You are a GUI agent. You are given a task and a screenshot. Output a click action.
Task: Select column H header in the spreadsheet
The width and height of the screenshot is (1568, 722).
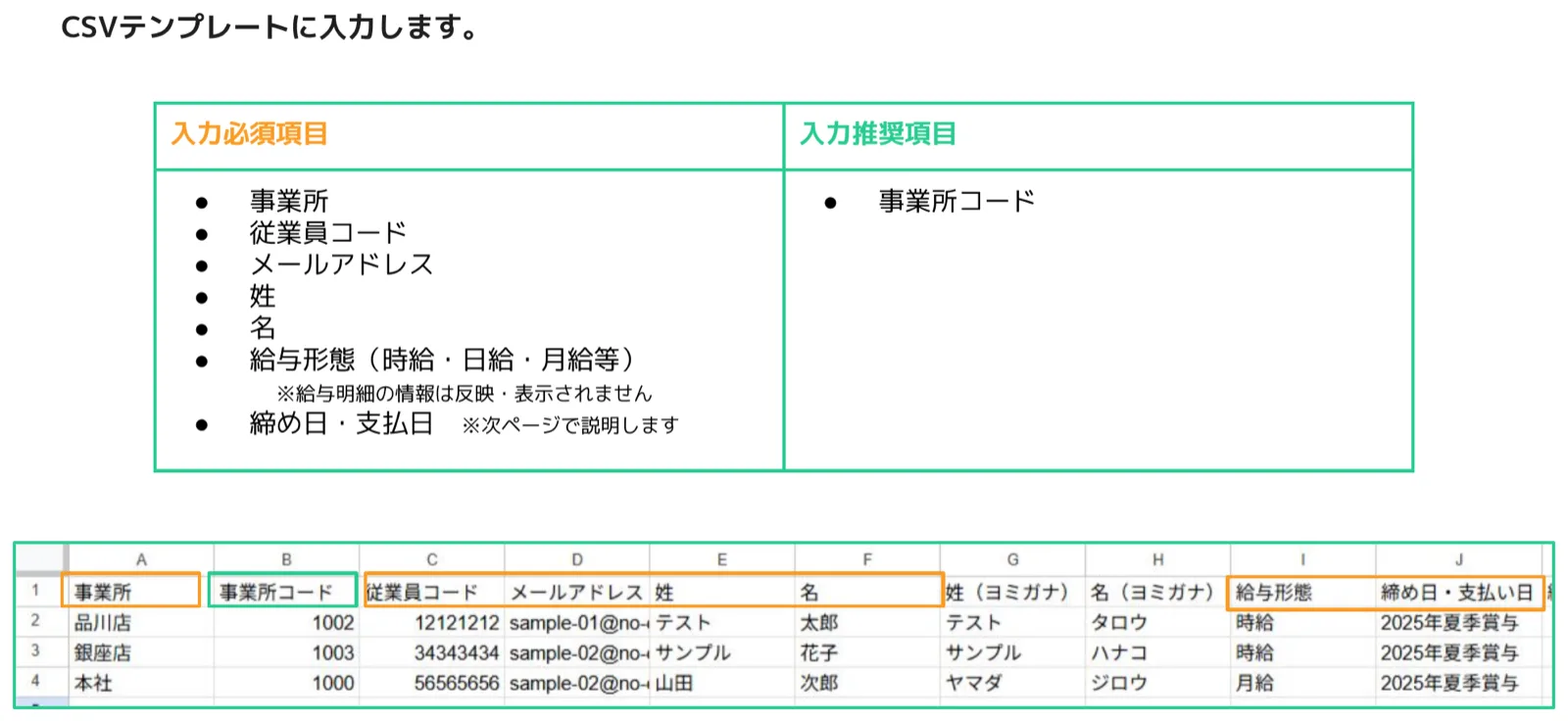[1157, 559]
